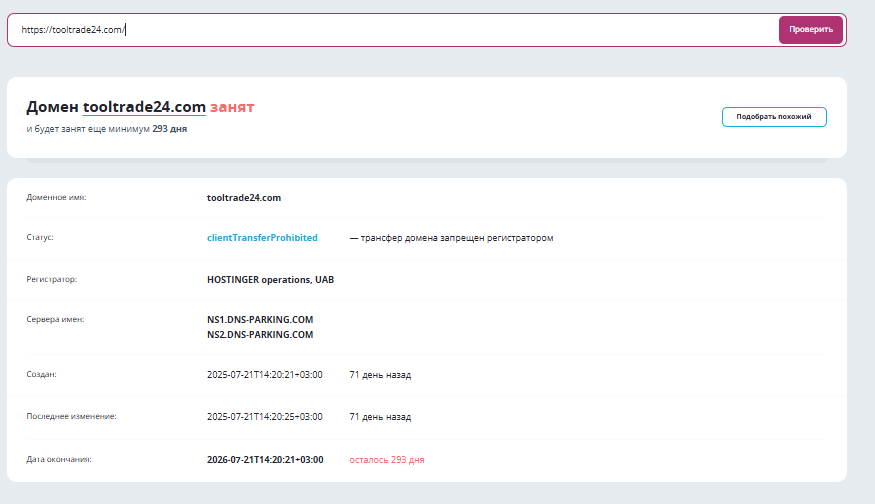Select the NS1.DNS-PARKING.COM name server
875x504 pixels.
(x=260, y=320)
